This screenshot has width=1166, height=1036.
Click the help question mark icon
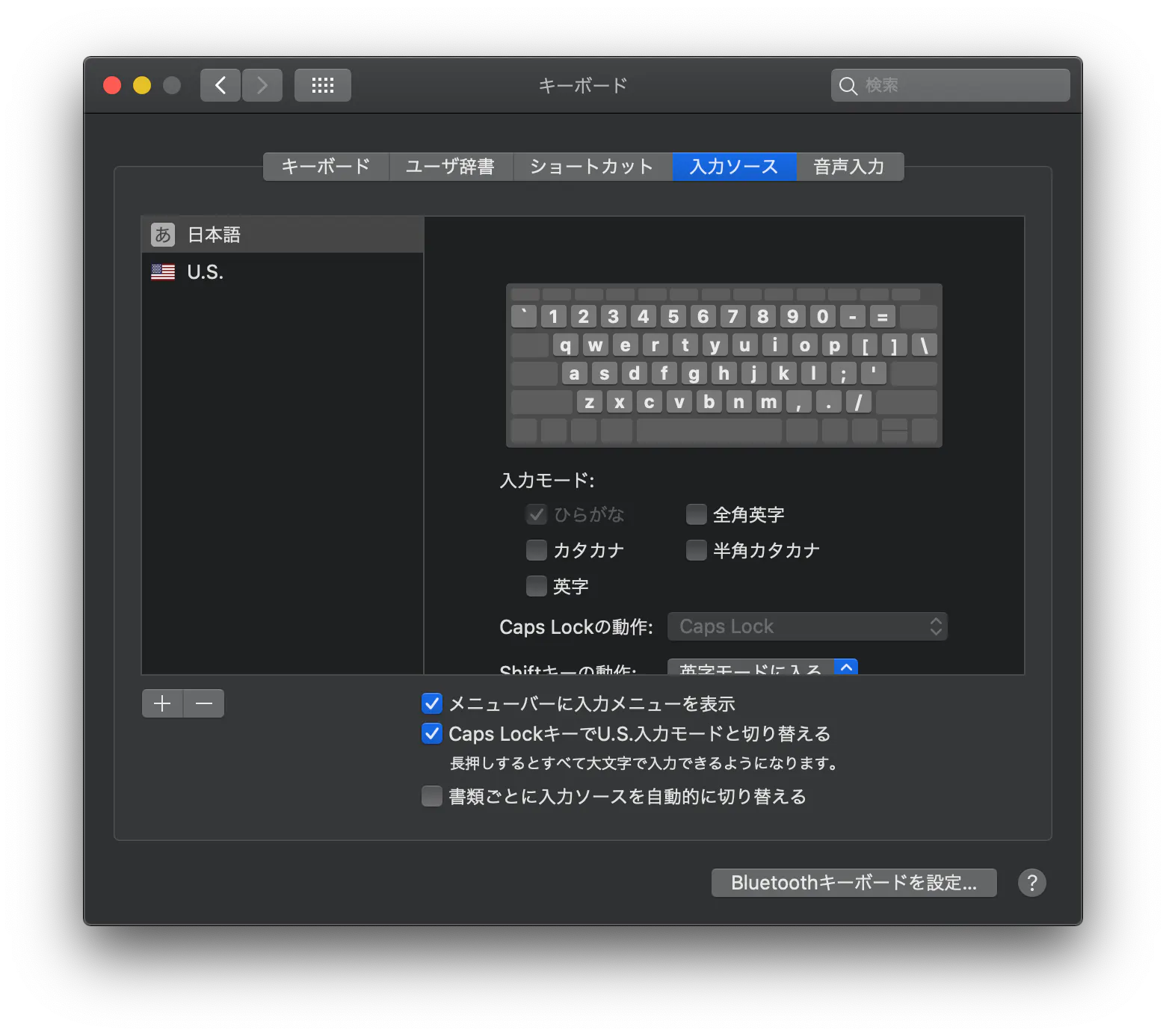1032,883
